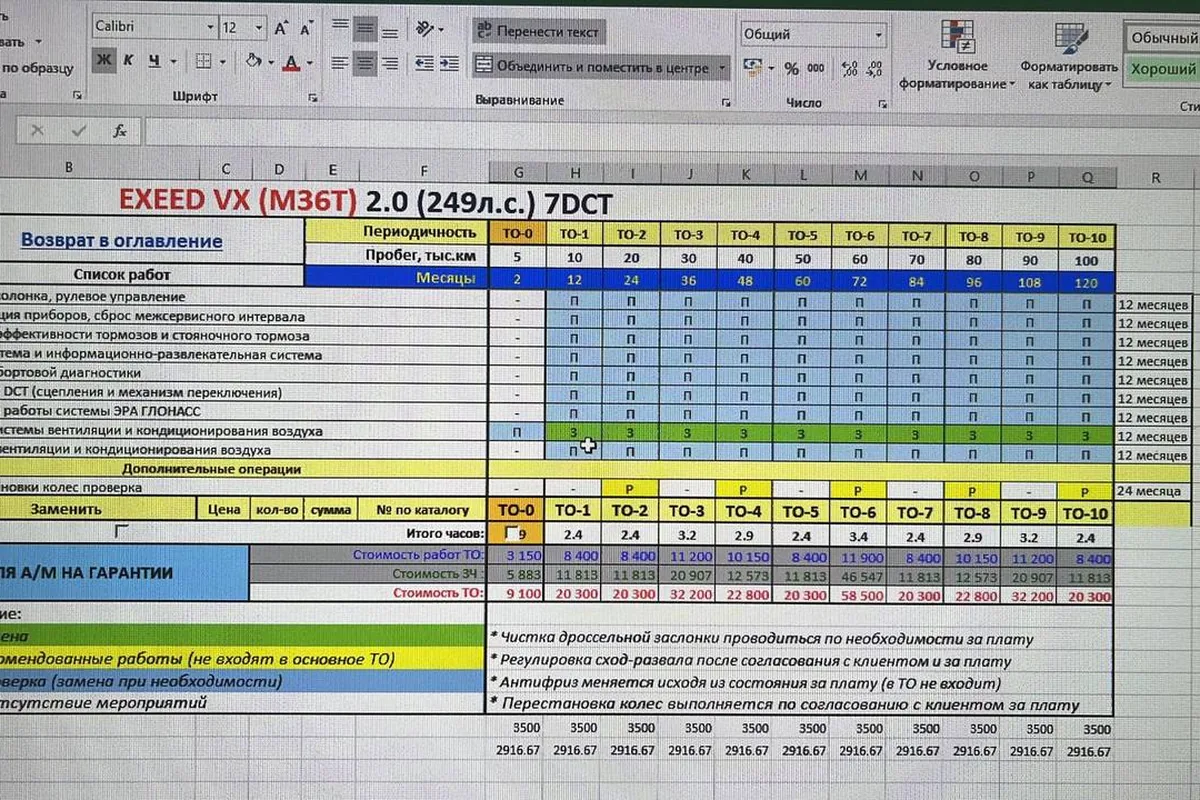Cancel formula entry with the X icon
This screenshot has width=1200, height=800.
tap(38, 131)
